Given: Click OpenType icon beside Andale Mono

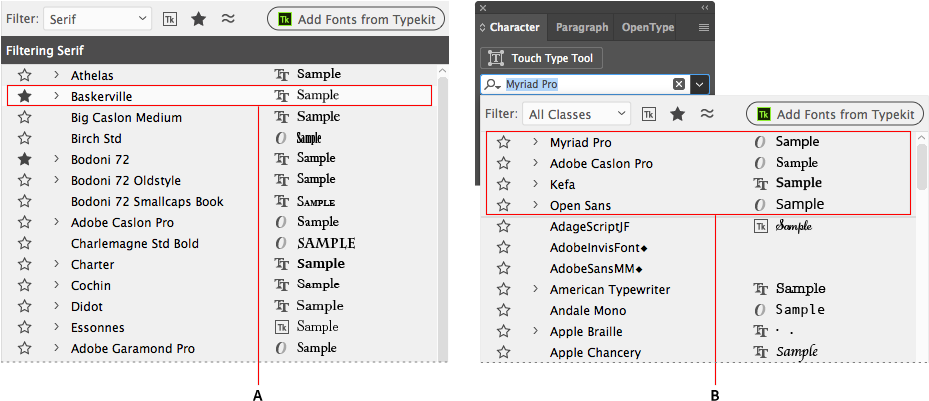Looking at the screenshot, I should point(760,310).
